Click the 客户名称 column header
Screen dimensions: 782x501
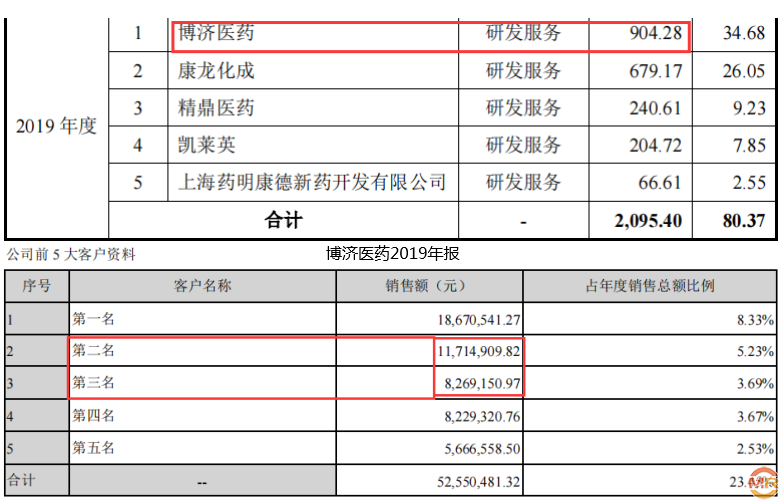point(202,286)
